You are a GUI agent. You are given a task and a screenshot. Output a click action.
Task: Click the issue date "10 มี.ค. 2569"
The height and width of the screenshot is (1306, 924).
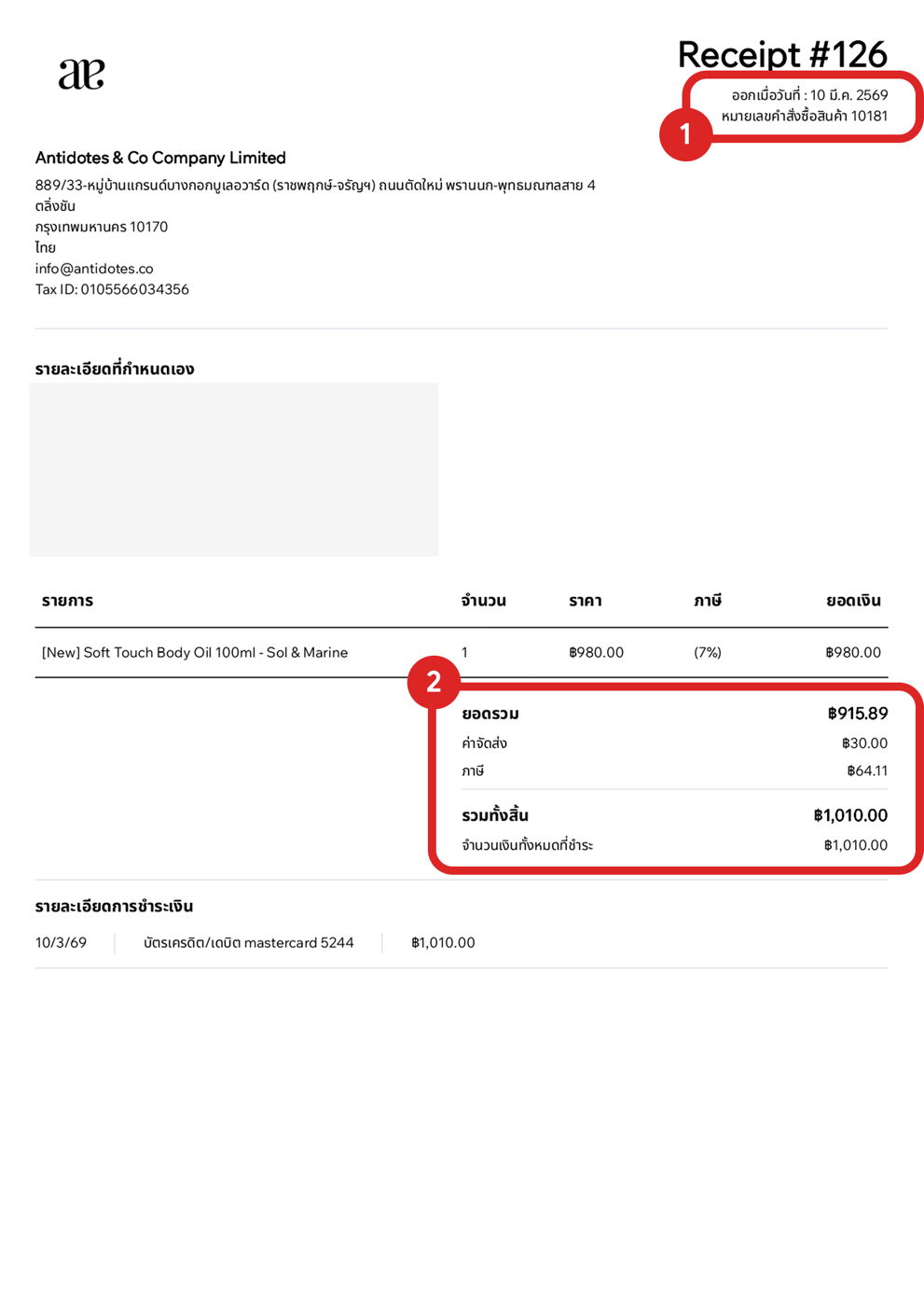[x=848, y=95]
